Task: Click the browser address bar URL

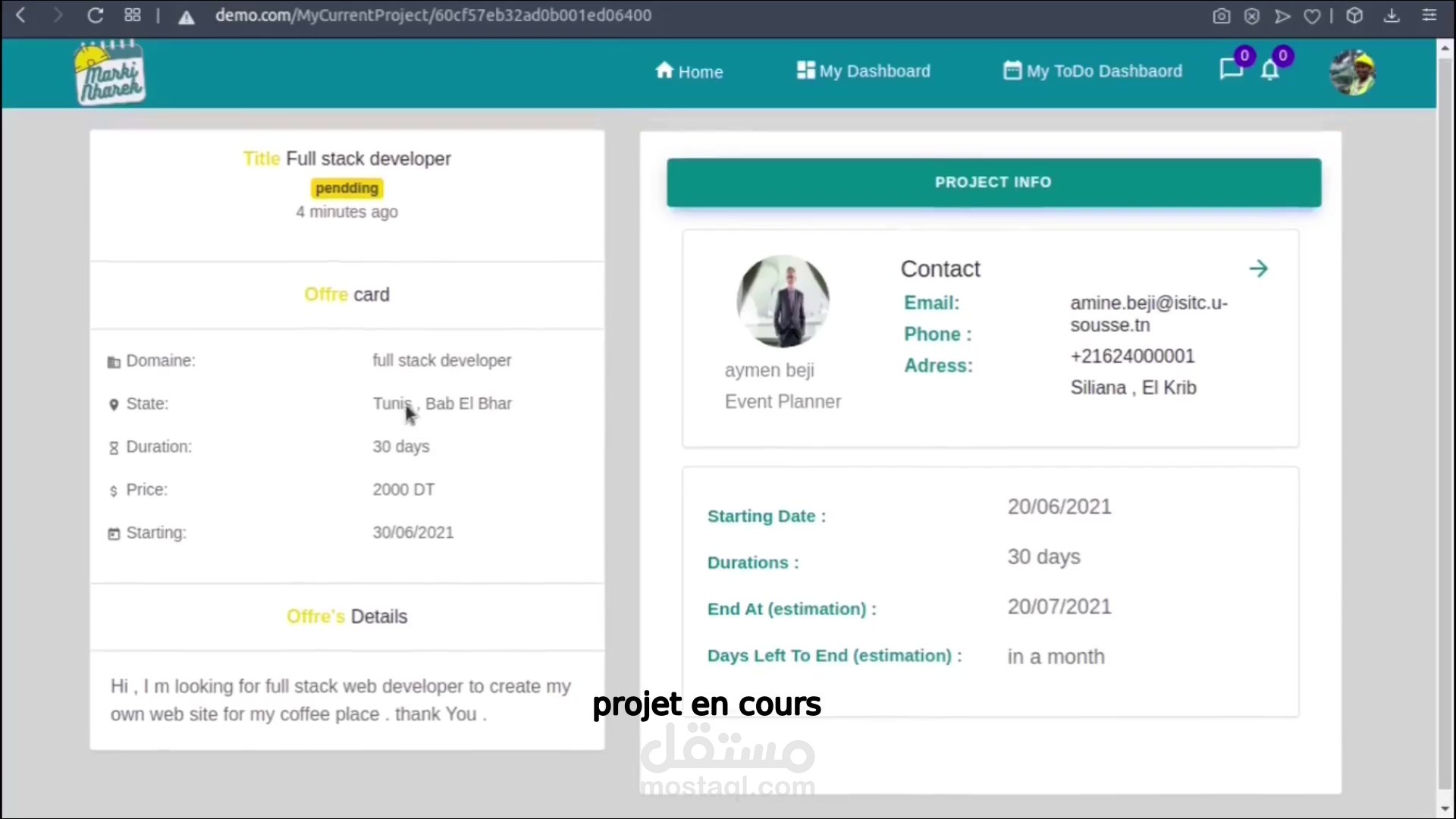Action: (433, 15)
